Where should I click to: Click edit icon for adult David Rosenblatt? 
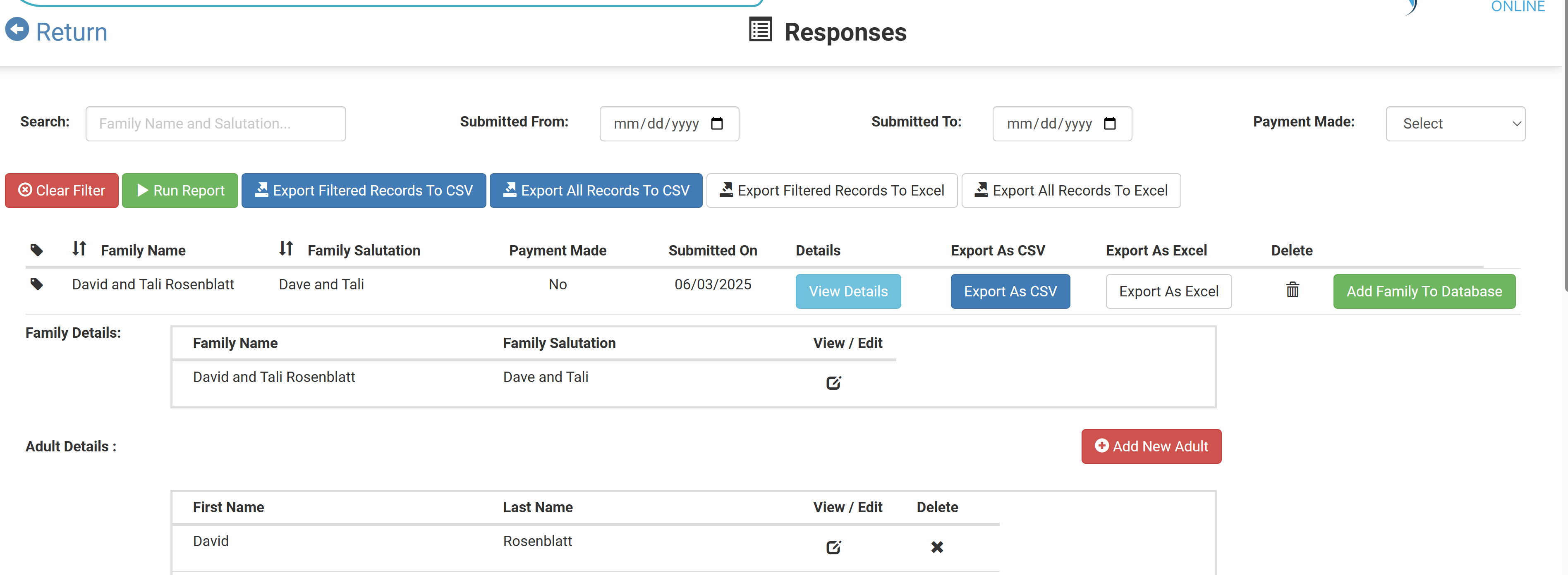coord(833,548)
